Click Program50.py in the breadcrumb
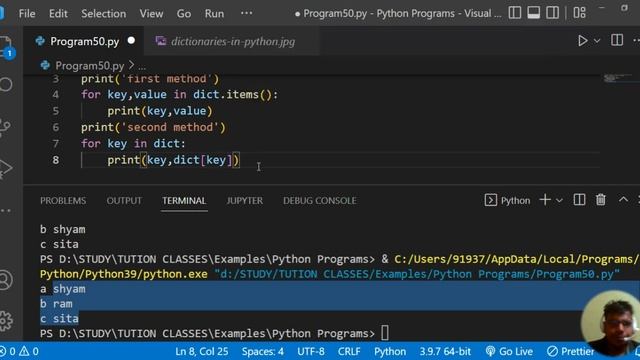This screenshot has width=640, height=360. click(x=89, y=65)
